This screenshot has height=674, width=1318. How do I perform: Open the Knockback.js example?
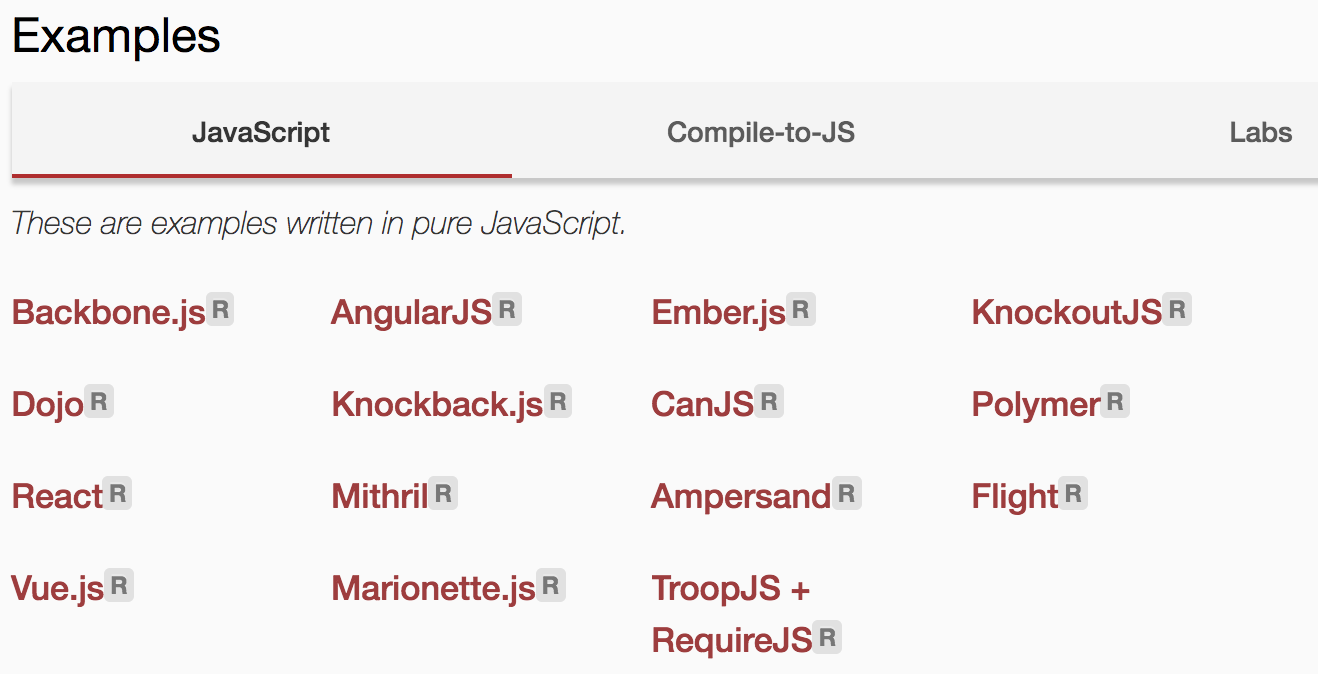pos(437,405)
